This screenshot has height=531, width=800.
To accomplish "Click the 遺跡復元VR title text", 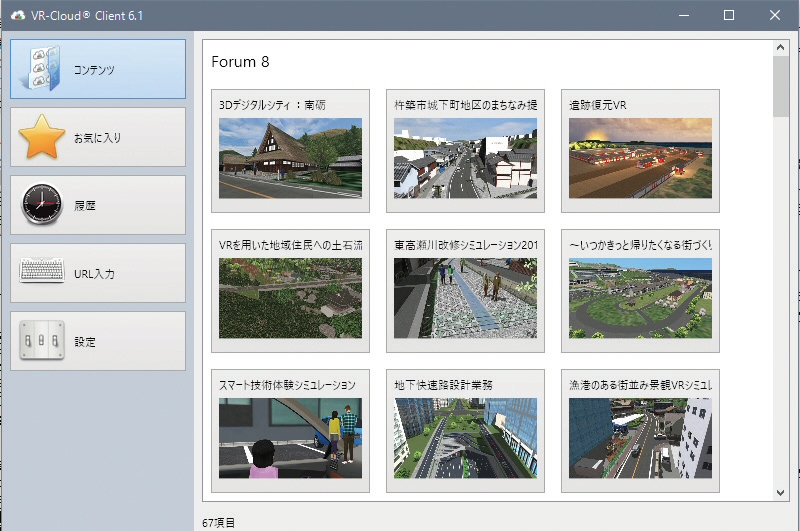I will 597,105.
